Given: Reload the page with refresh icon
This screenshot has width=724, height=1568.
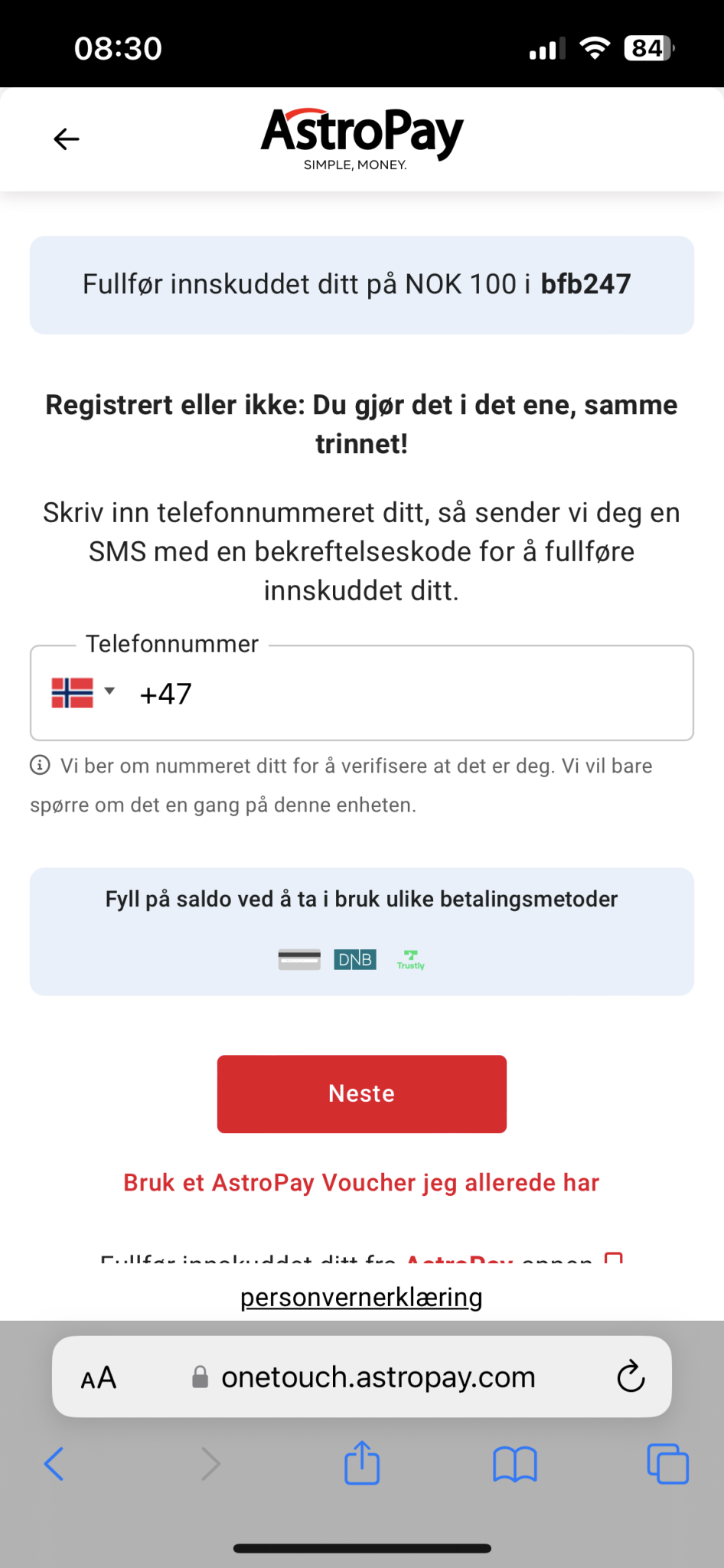Looking at the screenshot, I should point(631,1377).
